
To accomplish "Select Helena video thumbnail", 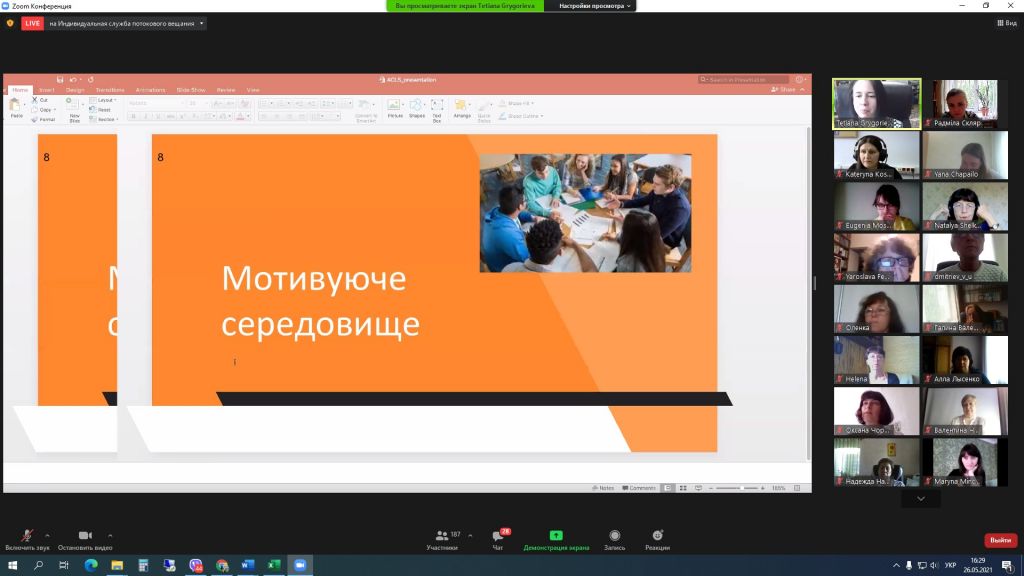I will tap(876, 360).
